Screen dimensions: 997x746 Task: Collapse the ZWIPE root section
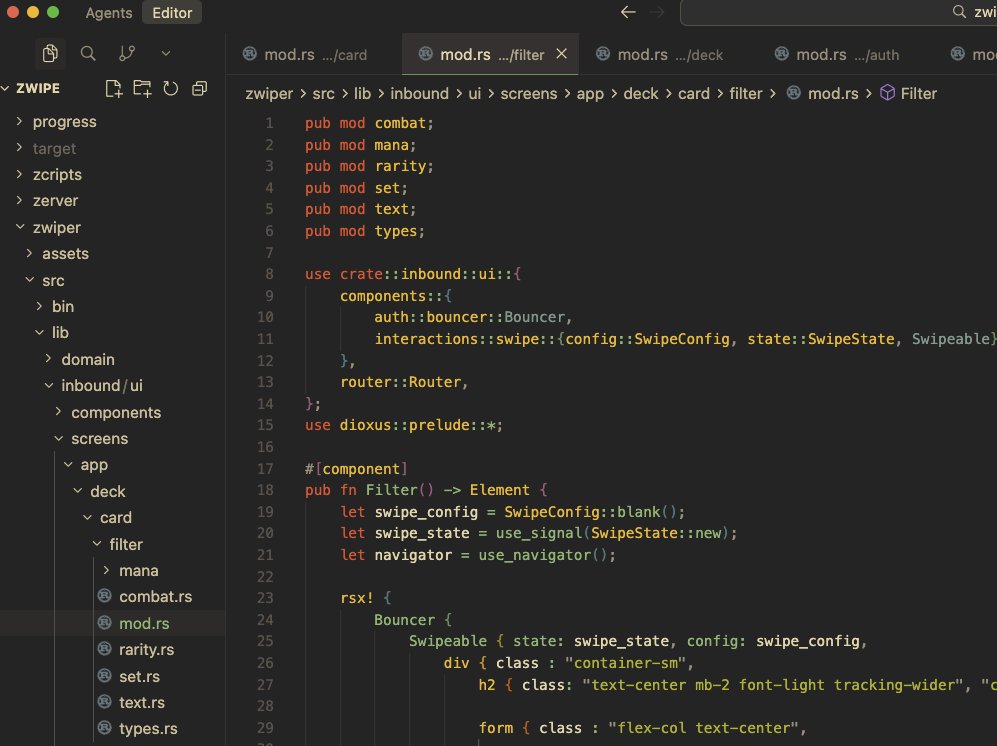pos(6,88)
